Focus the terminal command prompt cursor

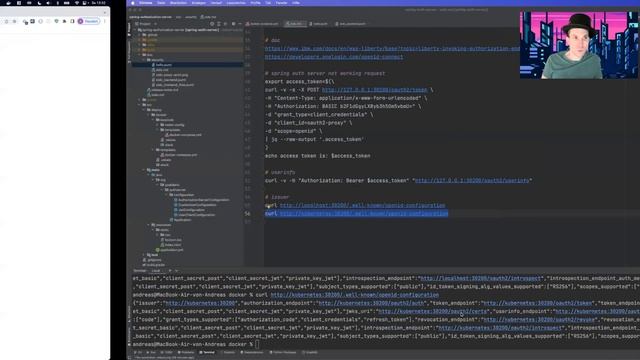coord(257,344)
